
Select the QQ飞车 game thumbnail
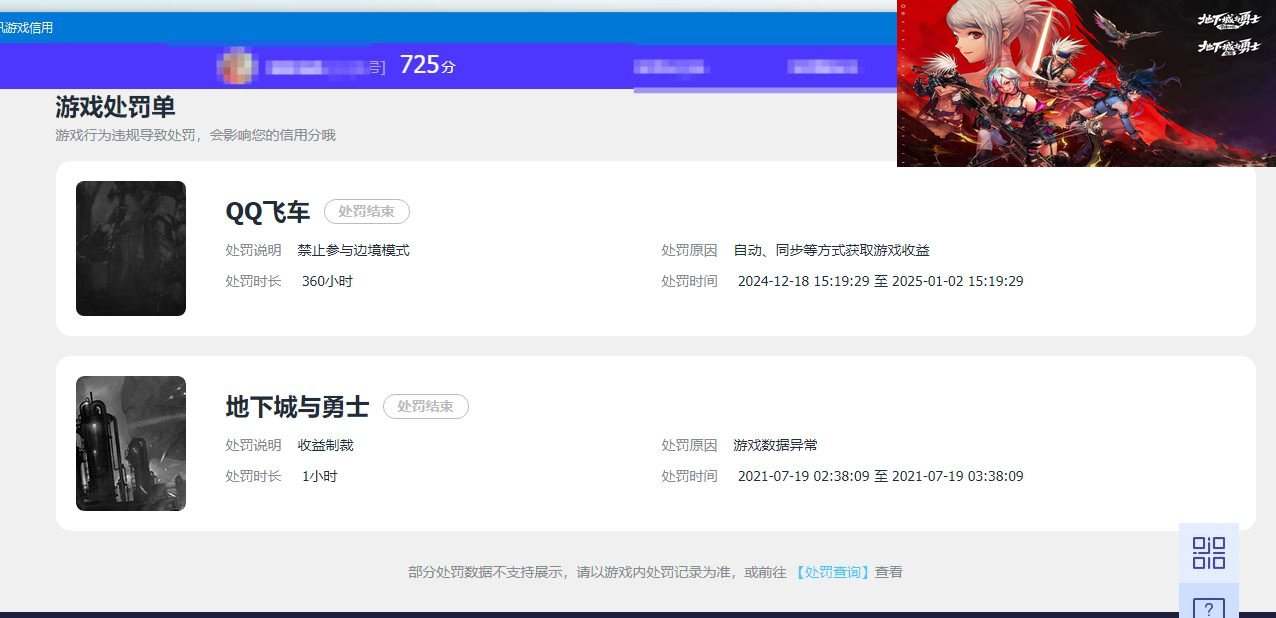(x=131, y=248)
